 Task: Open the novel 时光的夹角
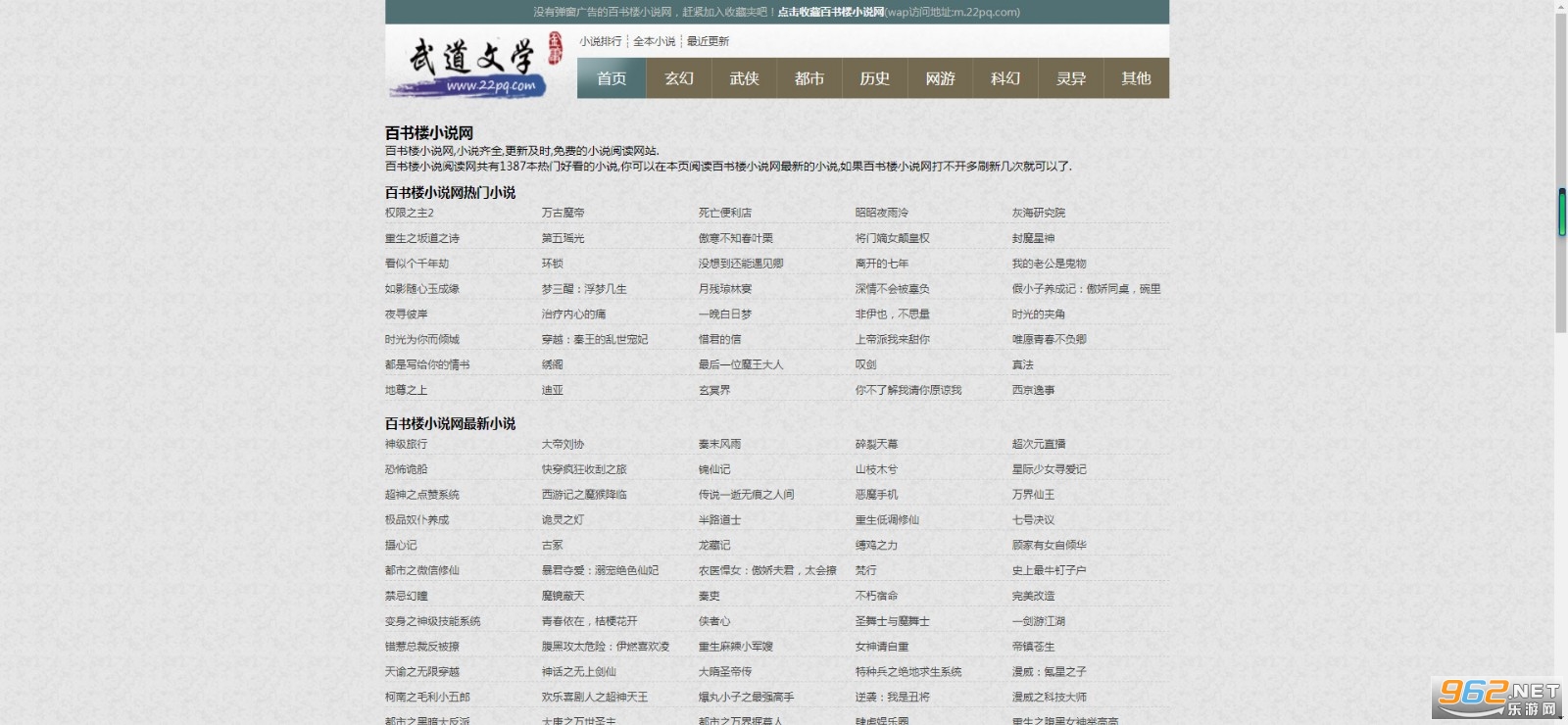1039,314
